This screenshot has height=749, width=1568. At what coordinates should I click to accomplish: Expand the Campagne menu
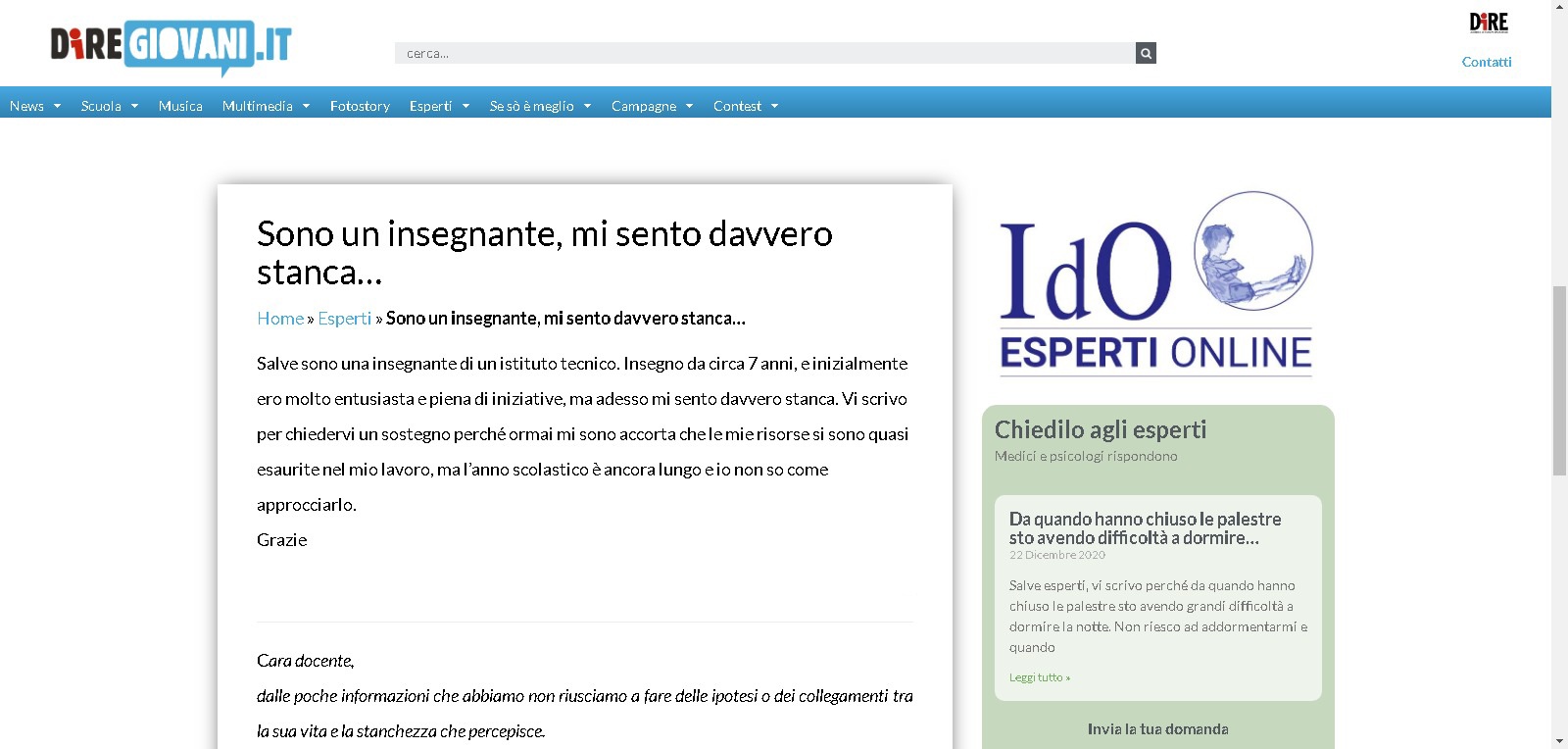(652, 106)
